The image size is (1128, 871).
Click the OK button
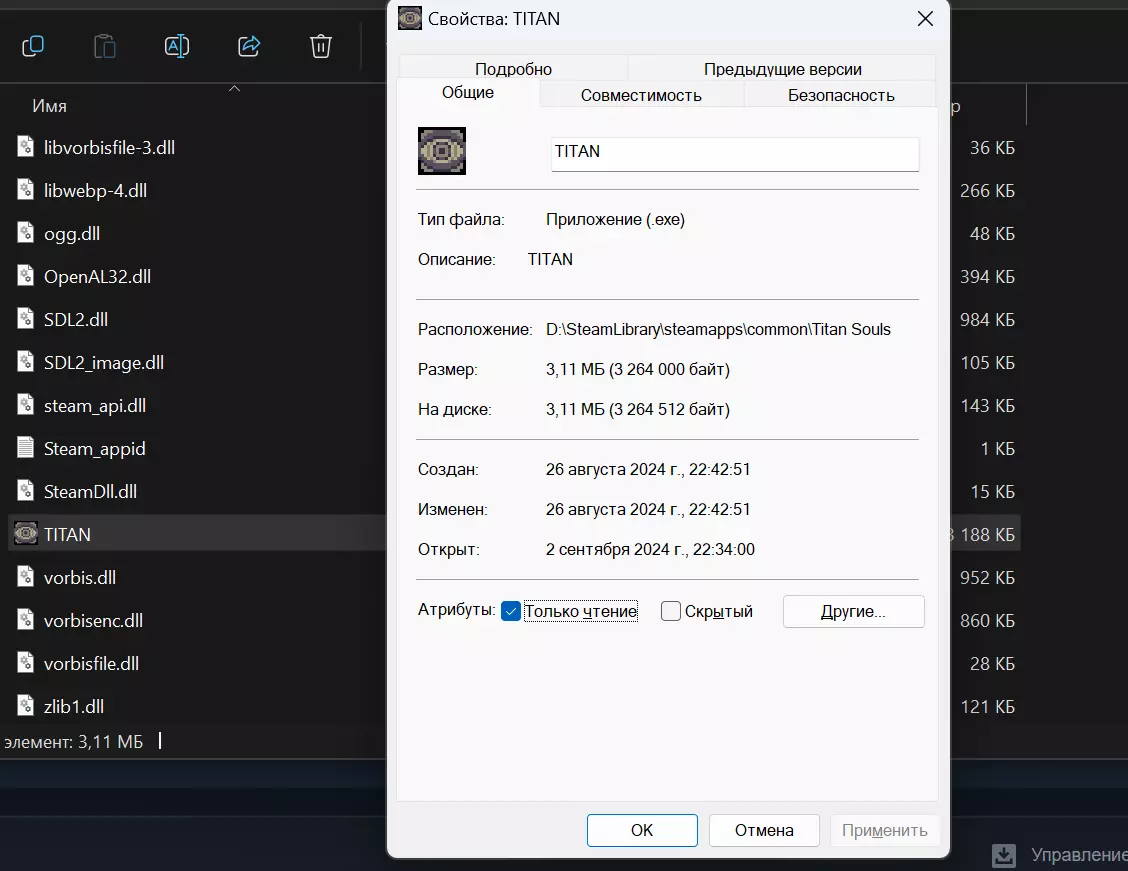pos(642,831)
